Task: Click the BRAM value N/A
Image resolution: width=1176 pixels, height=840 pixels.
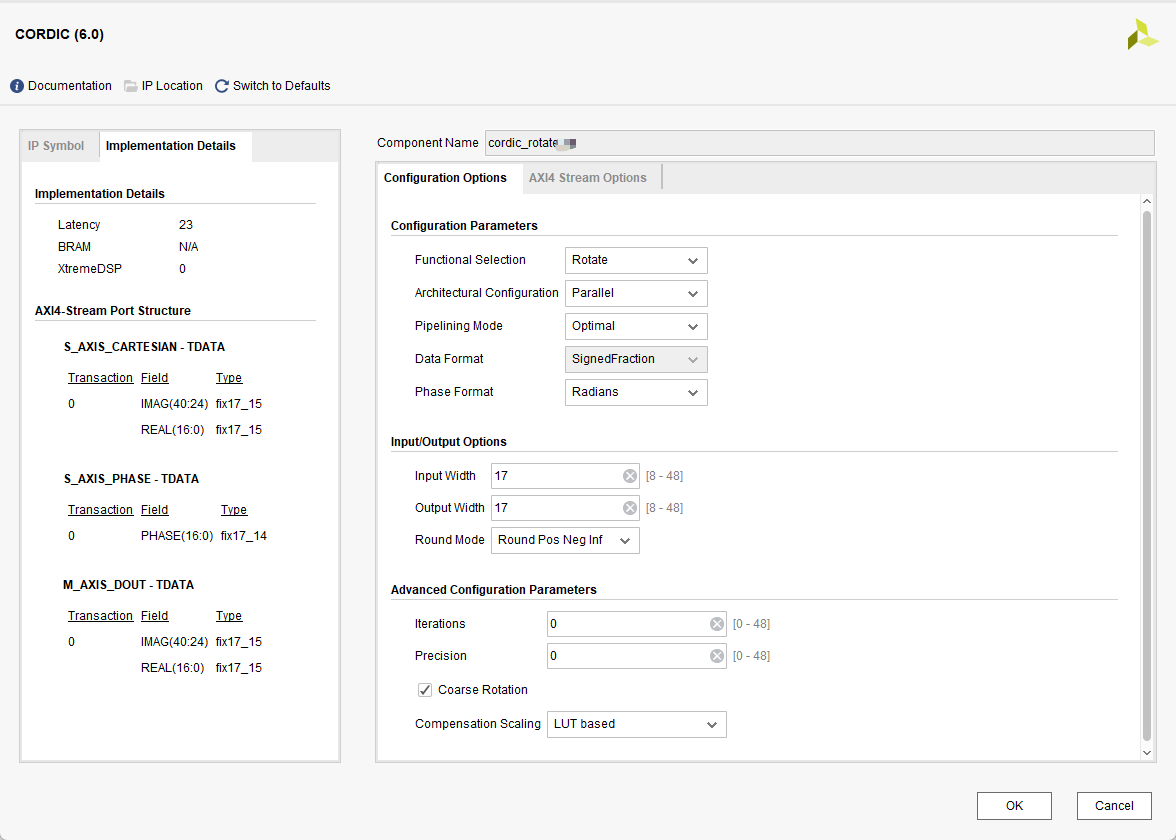Action: click(188, 247)
